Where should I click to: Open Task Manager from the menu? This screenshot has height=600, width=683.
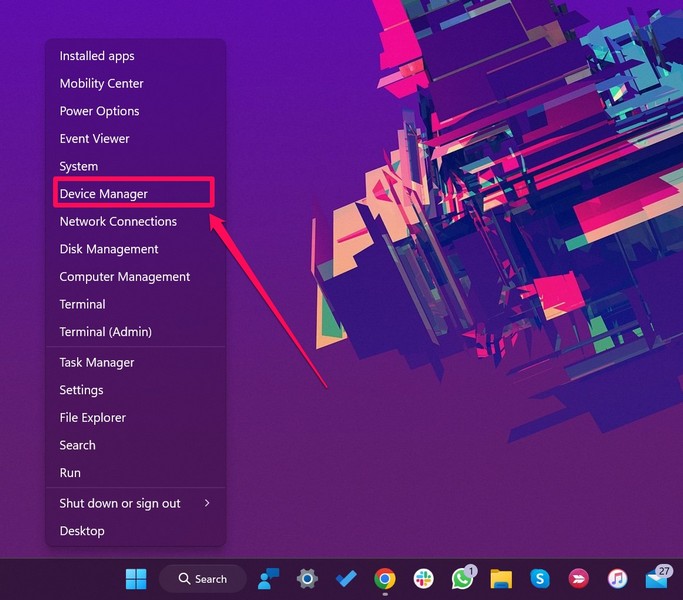tap(97, 362)
